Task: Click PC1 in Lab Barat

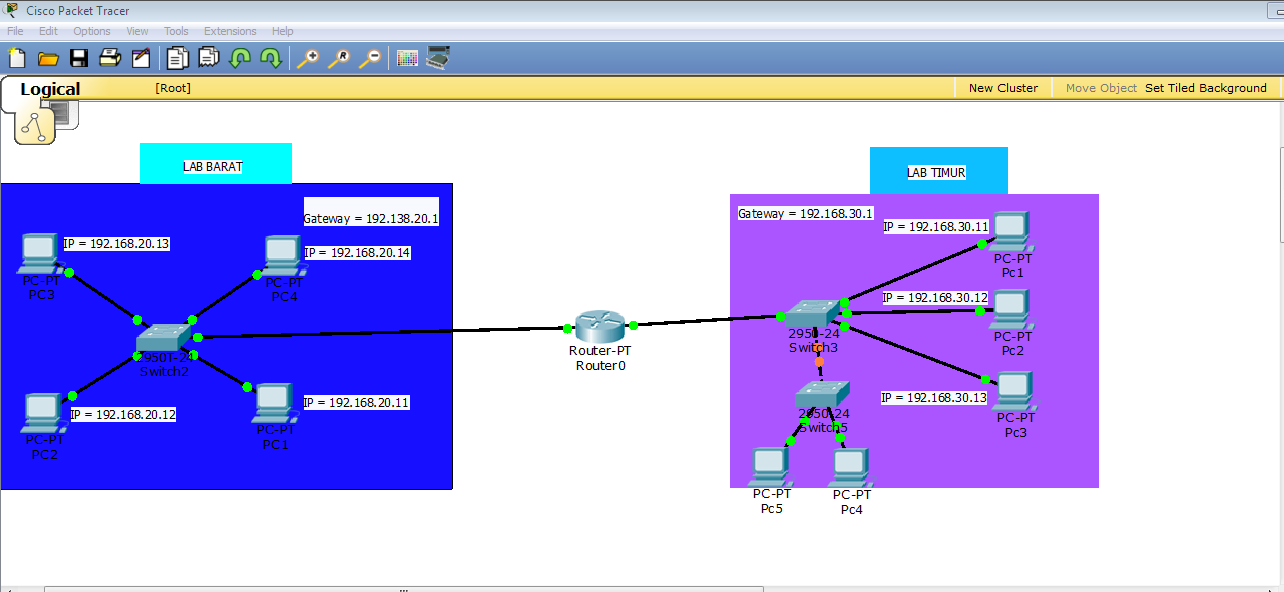Action: pyautogui.click(x=274, y=403)
